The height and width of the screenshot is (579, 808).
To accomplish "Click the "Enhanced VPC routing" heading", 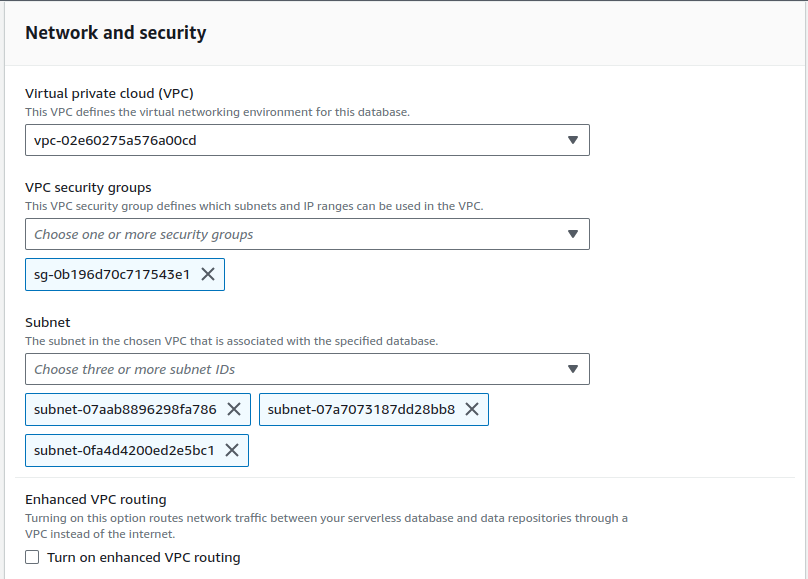I will pos(96,499).
